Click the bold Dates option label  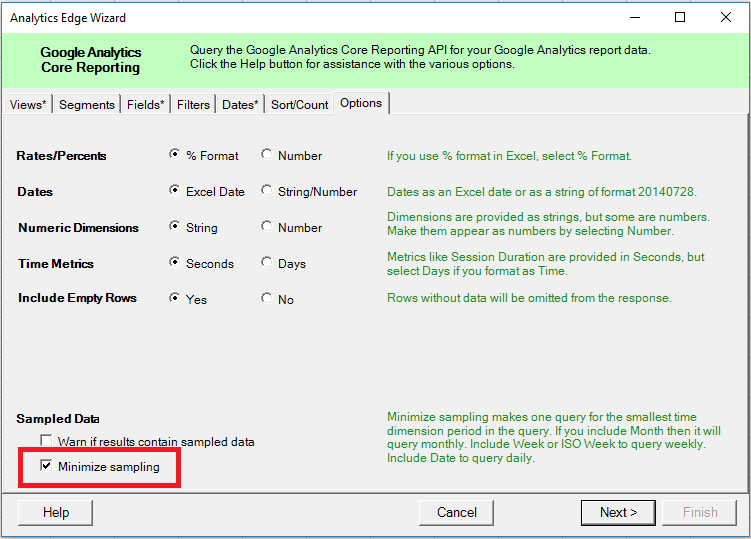coord(35,192)
